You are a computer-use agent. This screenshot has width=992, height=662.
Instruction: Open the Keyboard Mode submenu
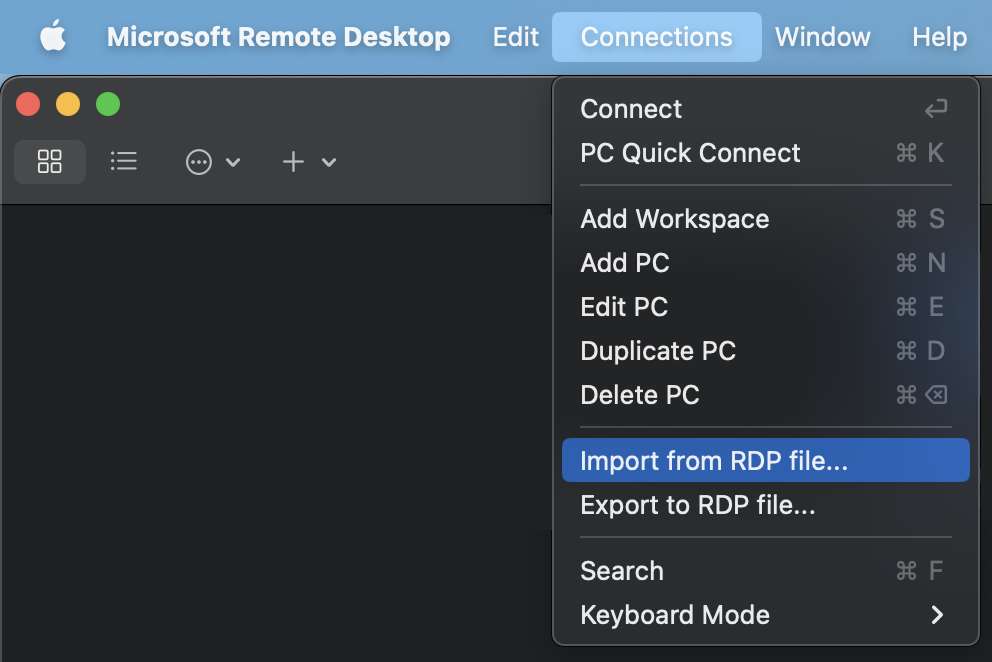tap(766, 615)
